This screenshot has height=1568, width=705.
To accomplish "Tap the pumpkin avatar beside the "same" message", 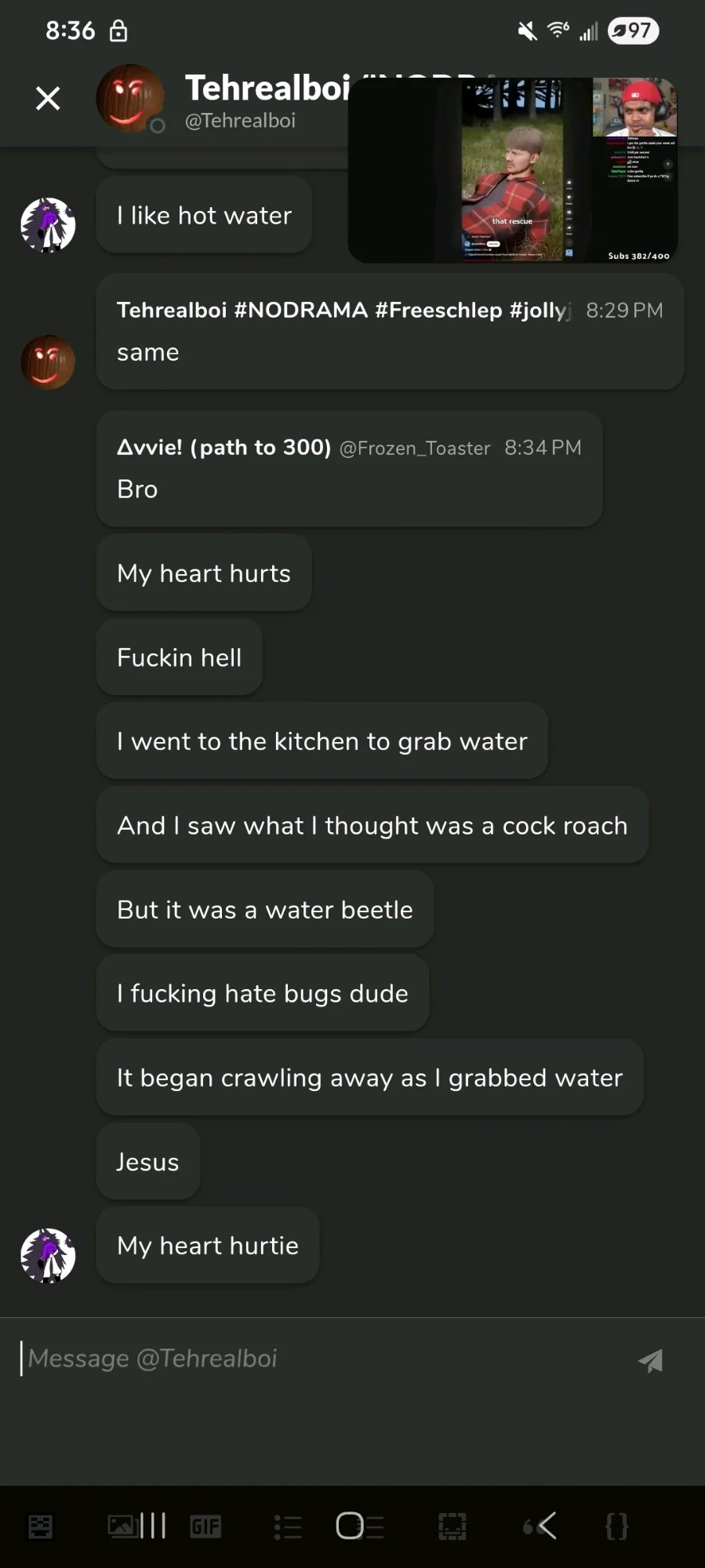I will pos(48,362).
